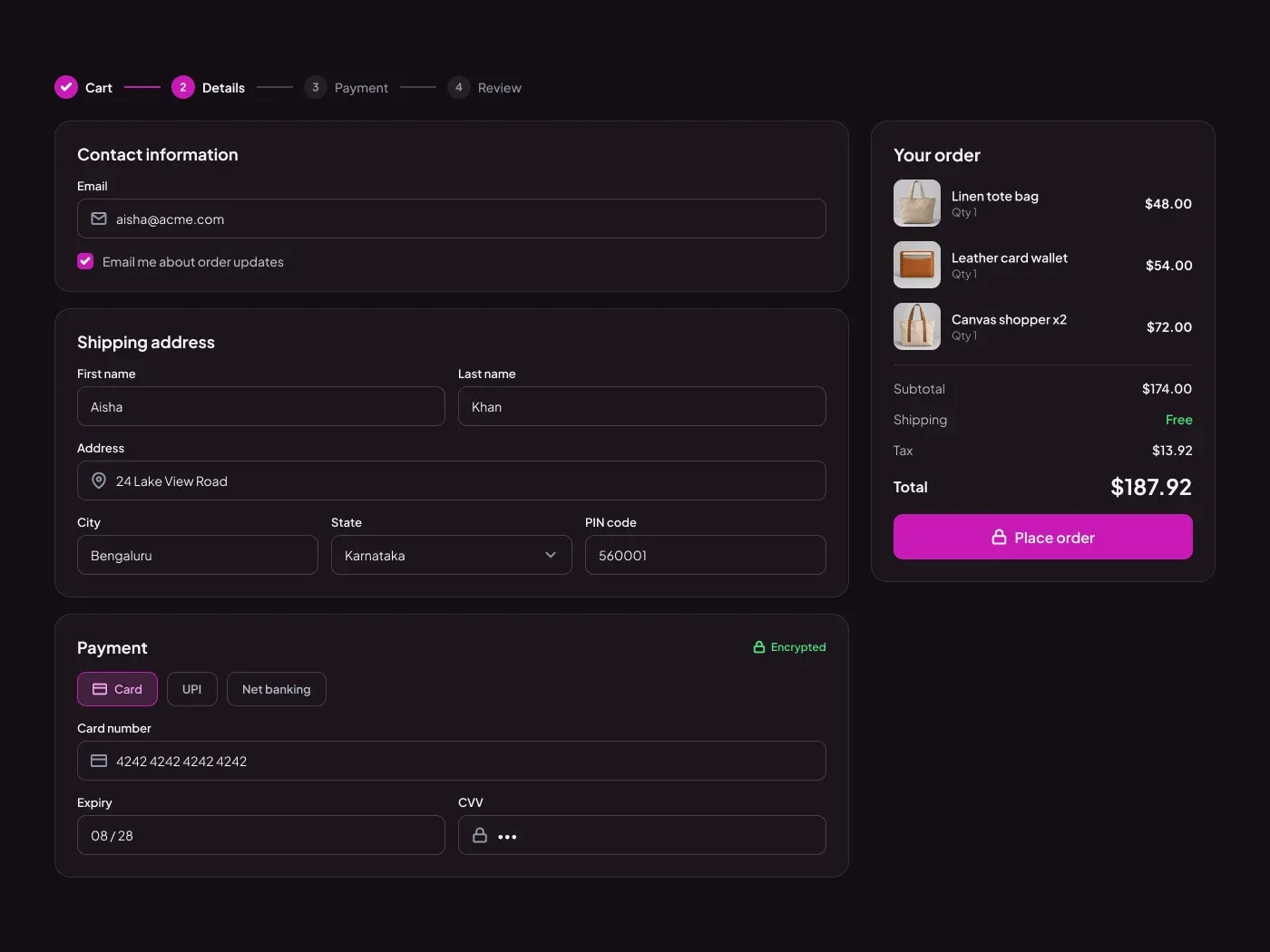Click the City field with Bengaluru

(x=198, y=555)
